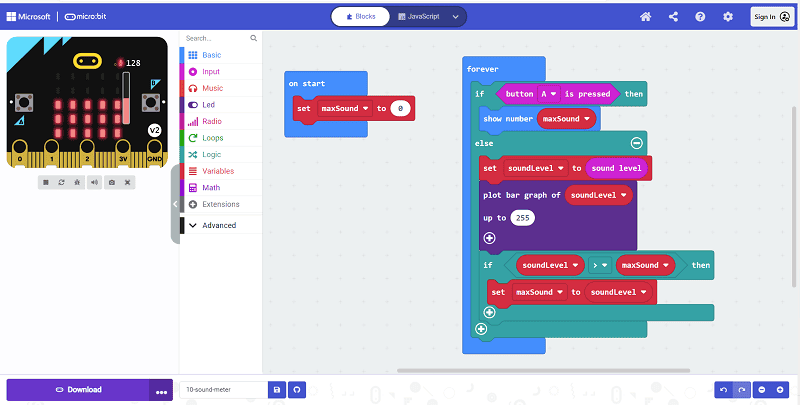Open soundLevel dropdown in set soundLevel block
Screen dimensions: 800x405
[x=535, y=168]
